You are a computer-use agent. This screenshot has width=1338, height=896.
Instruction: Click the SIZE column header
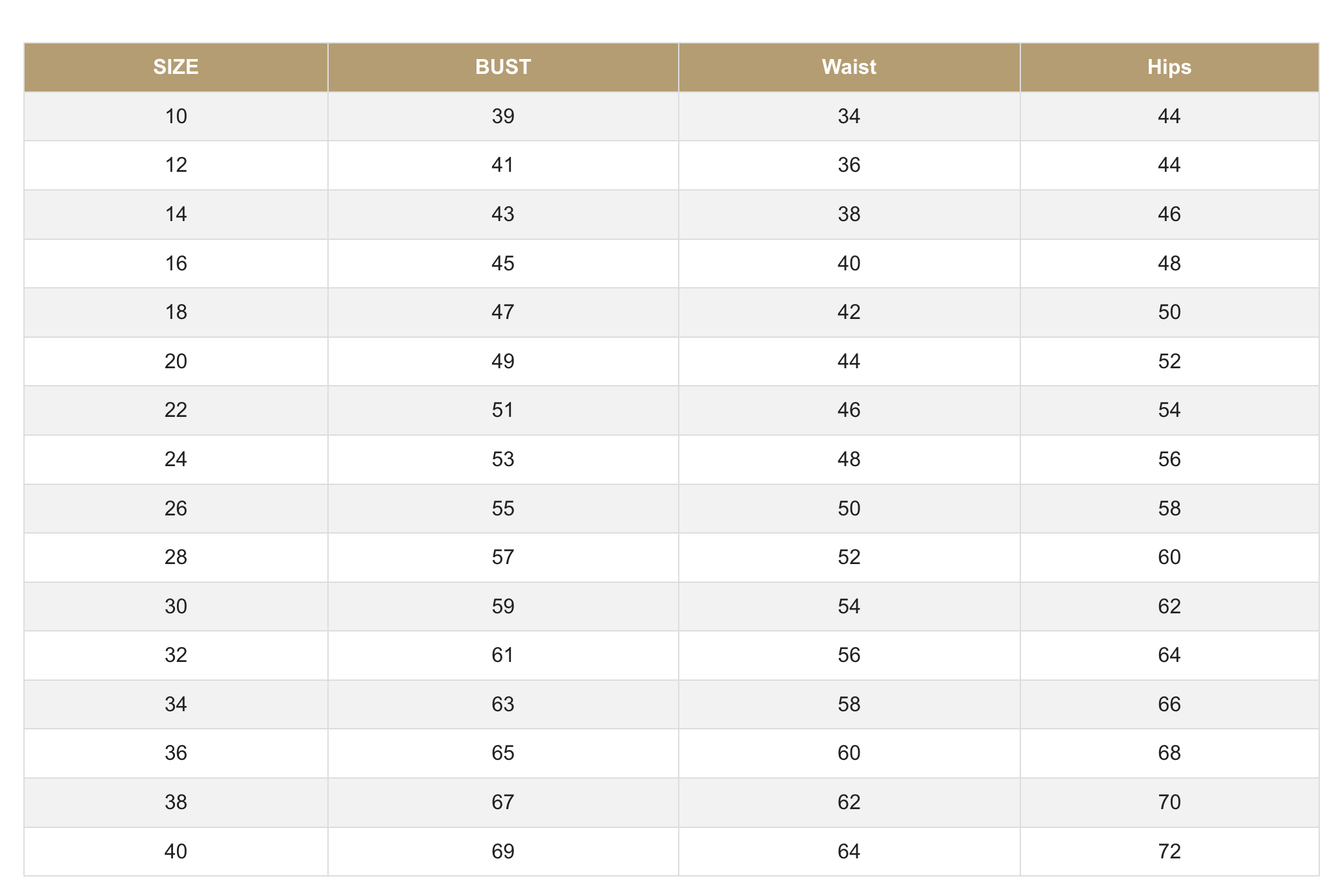[x=176, y=67]
